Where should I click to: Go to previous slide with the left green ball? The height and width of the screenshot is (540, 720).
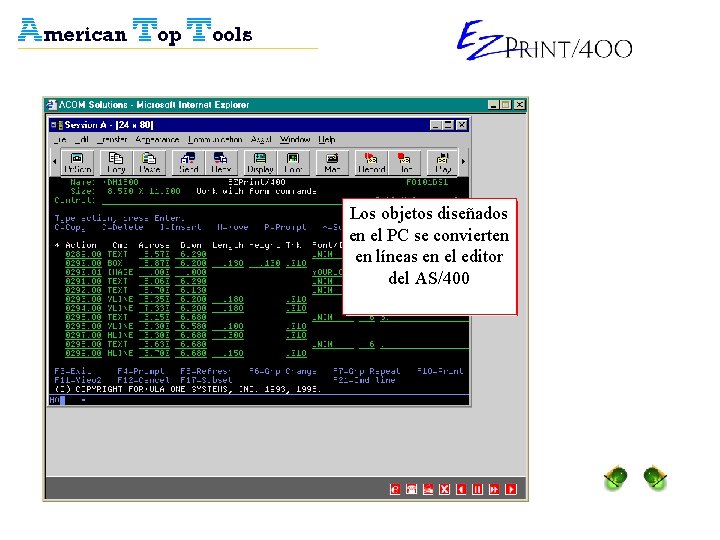(x=616, y=478)
